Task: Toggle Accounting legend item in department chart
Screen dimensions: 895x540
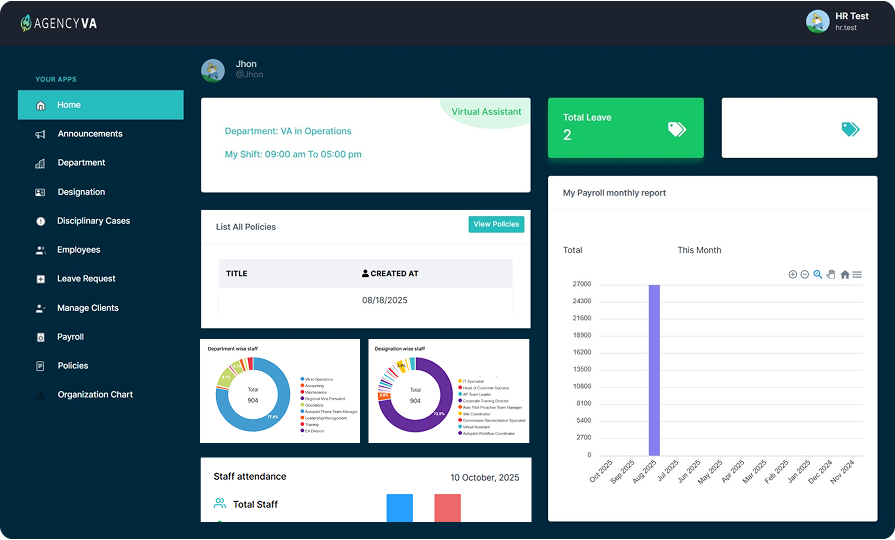Action: [318, 386]
